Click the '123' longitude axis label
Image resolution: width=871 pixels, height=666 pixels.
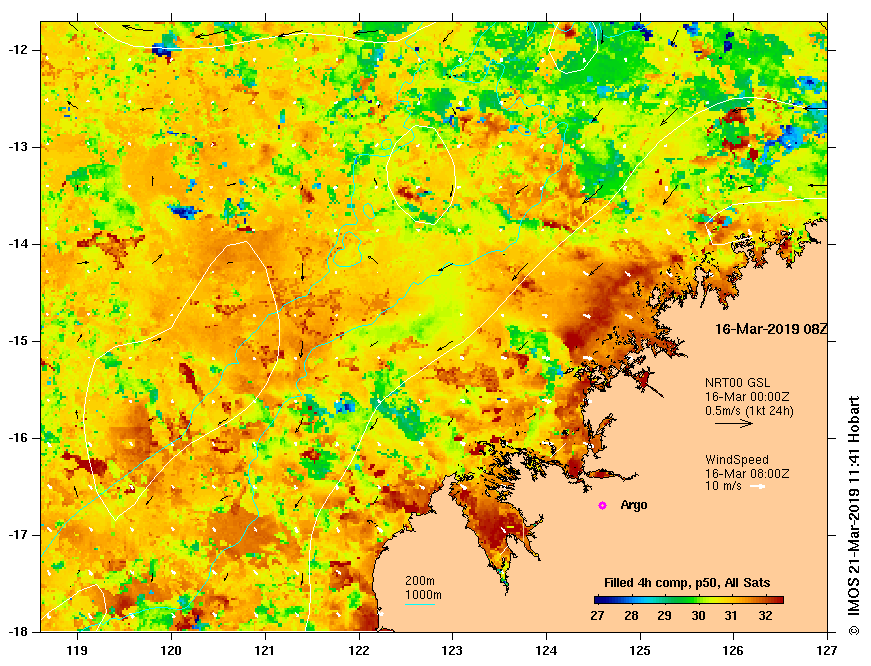tap(452, 651)
